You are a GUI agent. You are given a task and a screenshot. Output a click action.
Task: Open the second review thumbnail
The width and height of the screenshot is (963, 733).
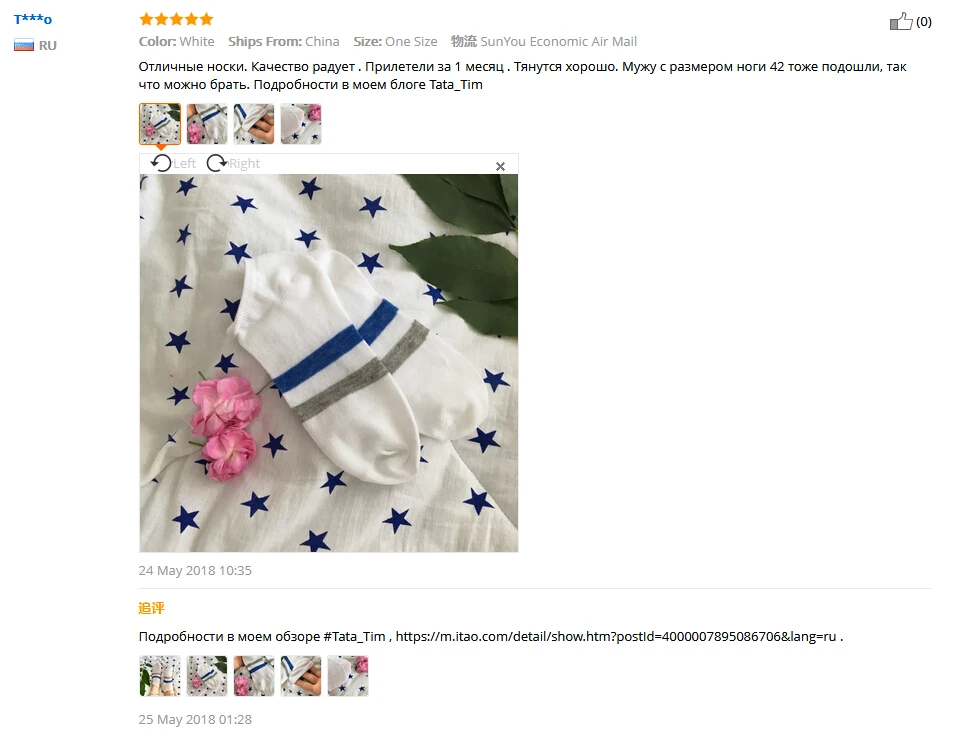pos(207,124)
